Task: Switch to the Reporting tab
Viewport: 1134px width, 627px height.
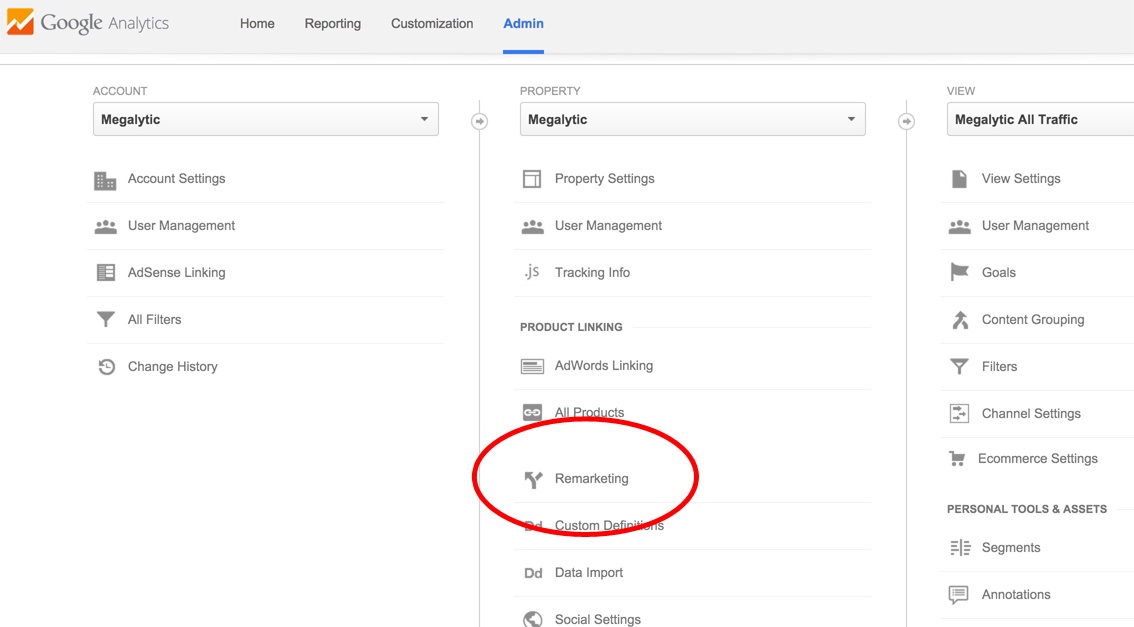Action: point(332,24)
